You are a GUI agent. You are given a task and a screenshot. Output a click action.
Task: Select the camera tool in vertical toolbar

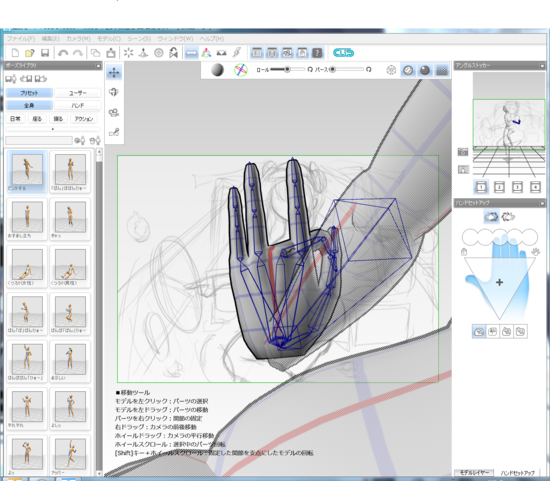114,113
